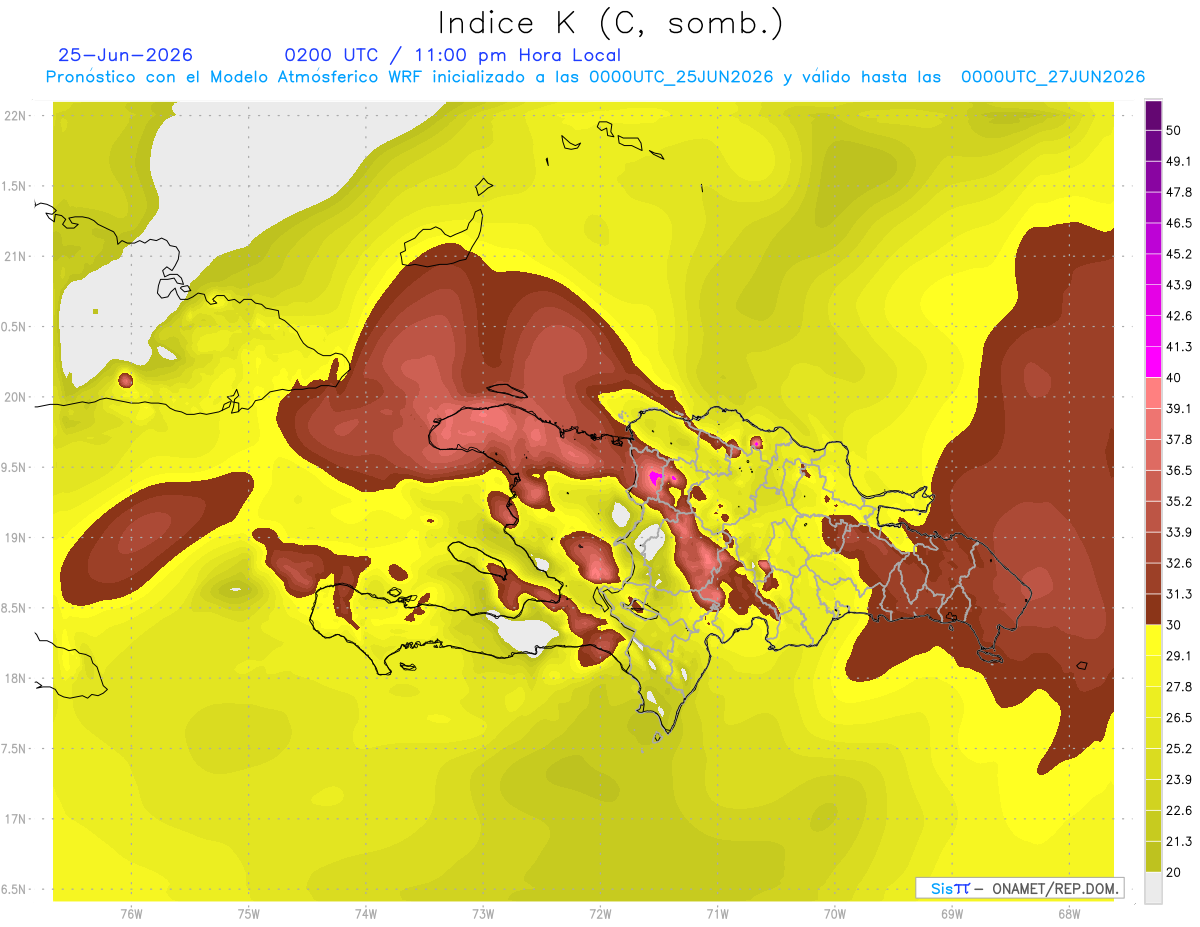Click the "76W" longitude label
Screen dimensions: 1200x927
131,913
